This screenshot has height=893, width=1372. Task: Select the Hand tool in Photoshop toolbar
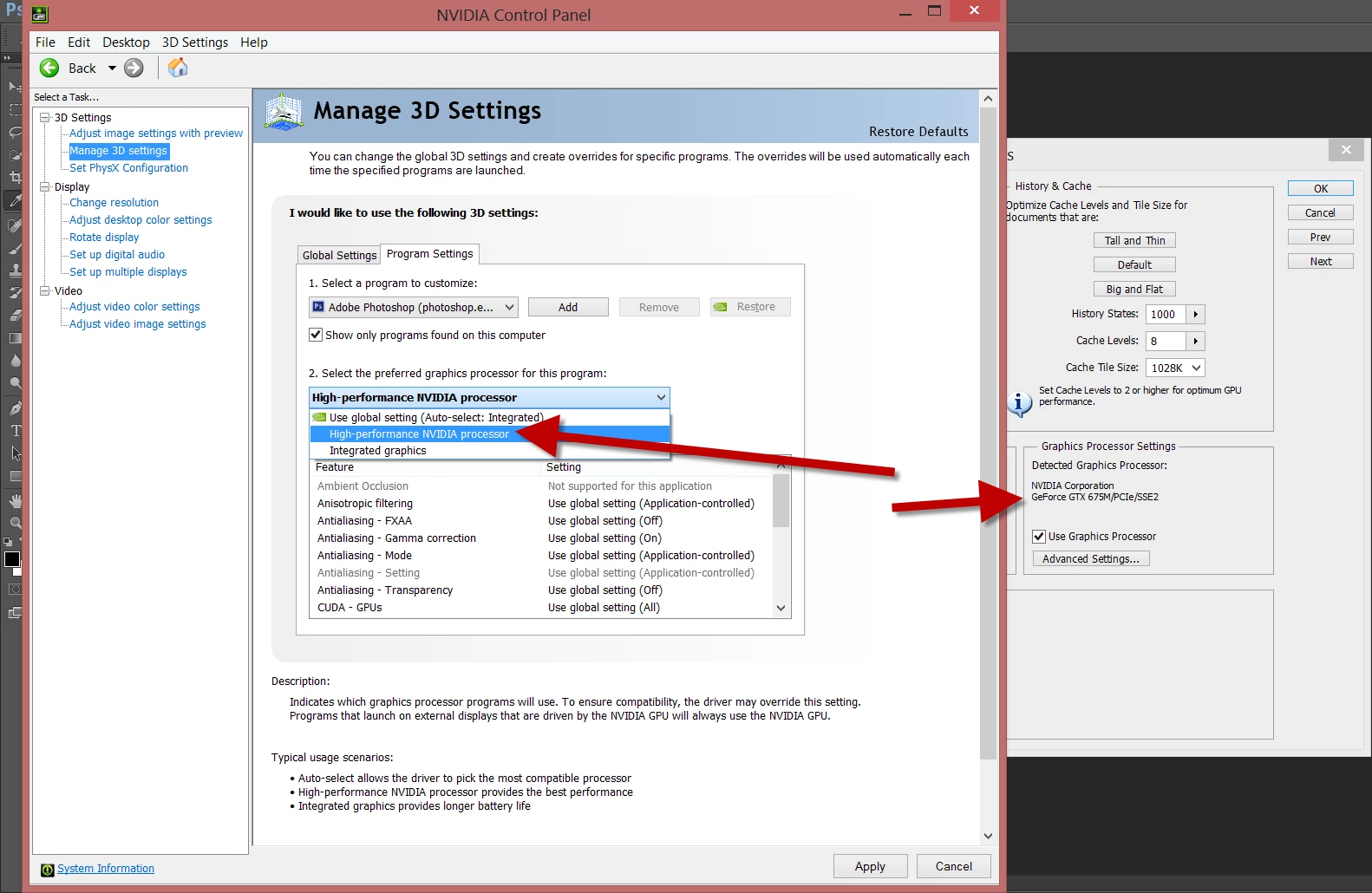[x=15, y=500]
